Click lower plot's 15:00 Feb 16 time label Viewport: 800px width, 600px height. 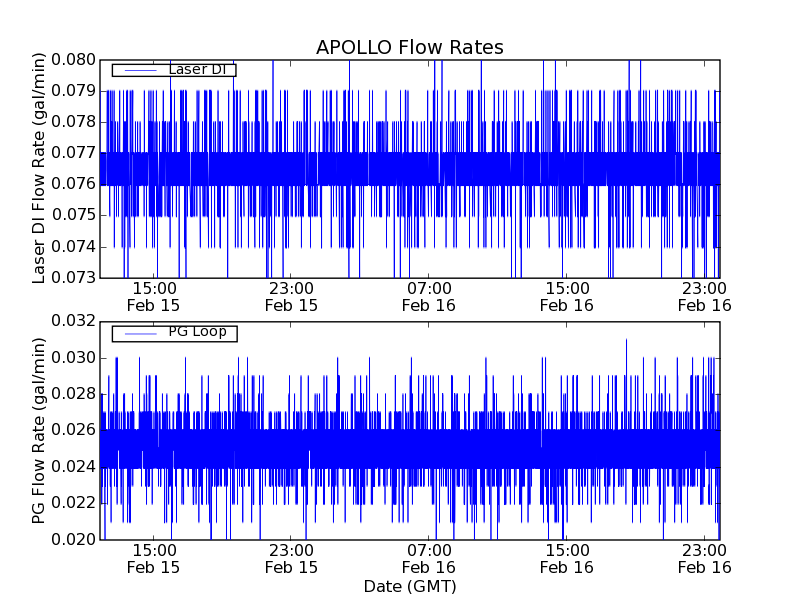pyautogui.click(x=566, y=558)
